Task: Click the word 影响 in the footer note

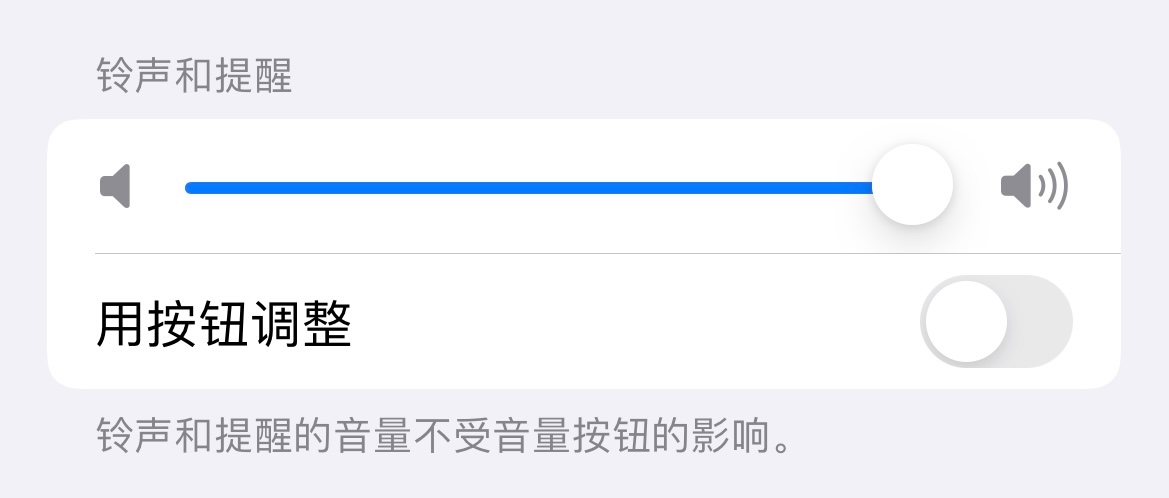Action: (x=728, y=436)
